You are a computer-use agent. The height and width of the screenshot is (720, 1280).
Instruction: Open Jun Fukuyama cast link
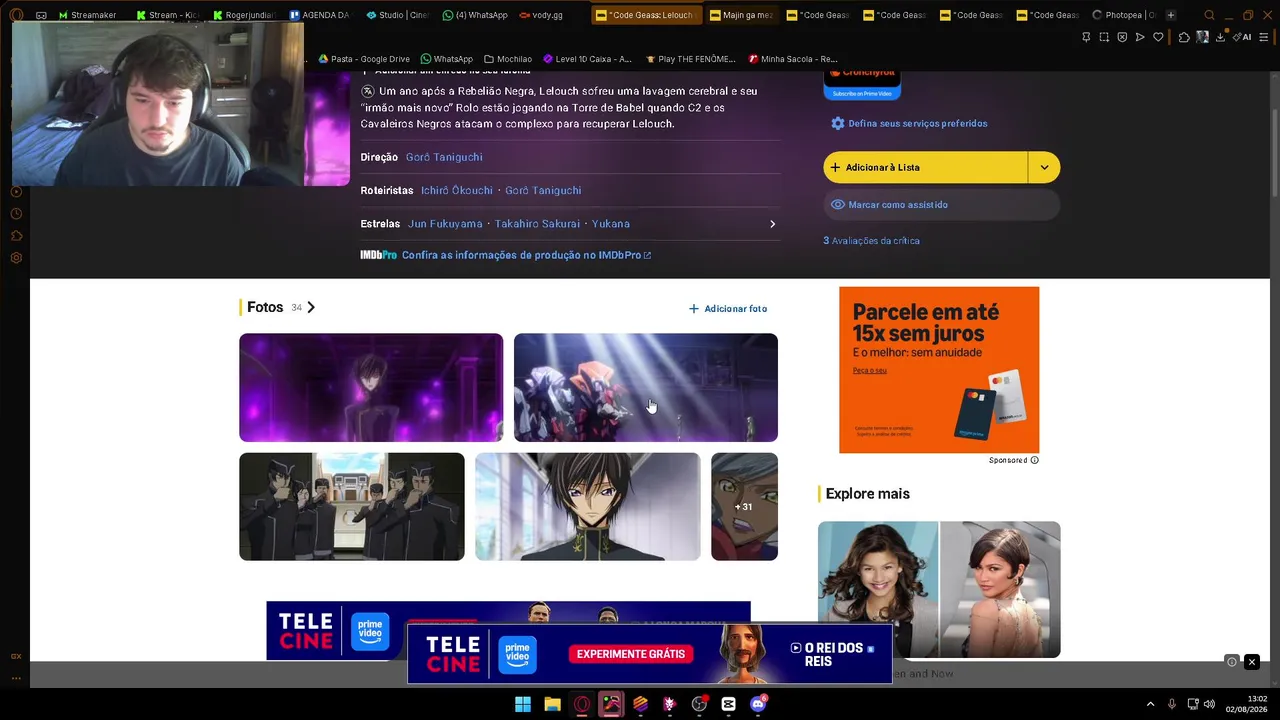445,224
